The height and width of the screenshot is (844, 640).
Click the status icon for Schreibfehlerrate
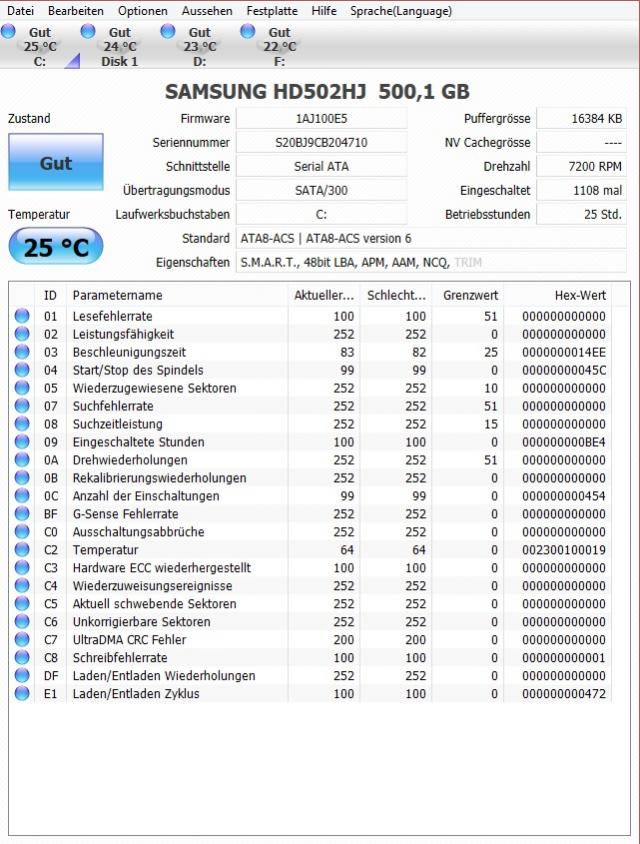[22, 657]
